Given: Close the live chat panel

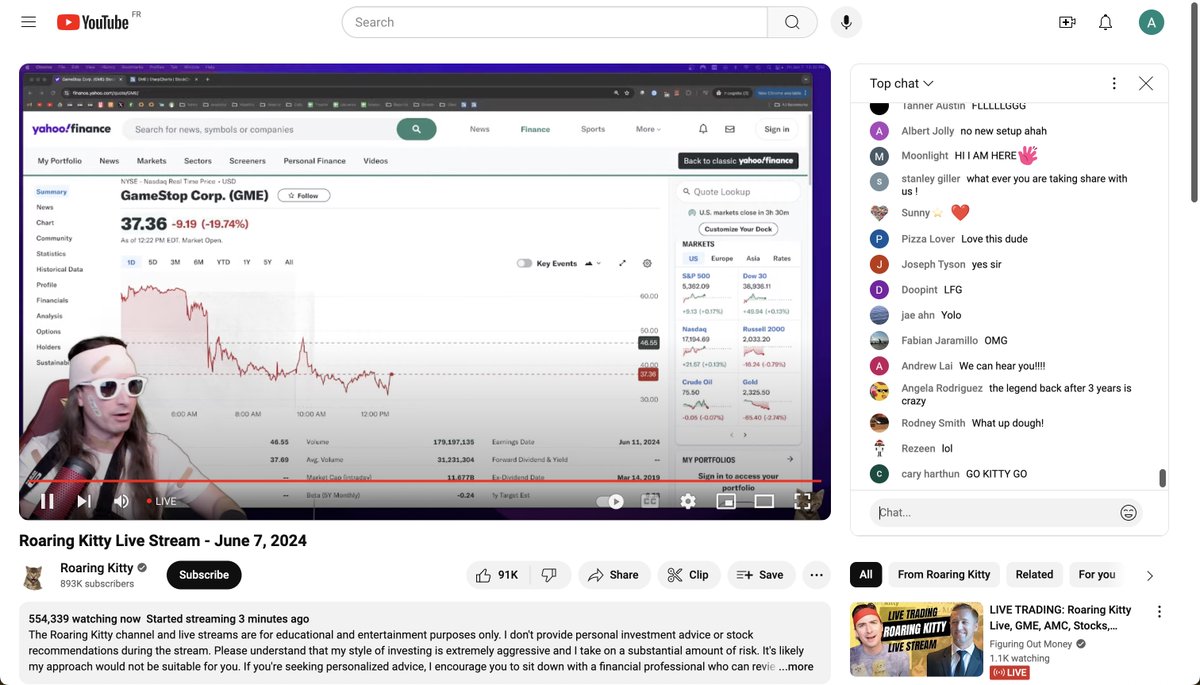Looking at the screenshot, I should pyautogui.click(x=1146, y=84).
